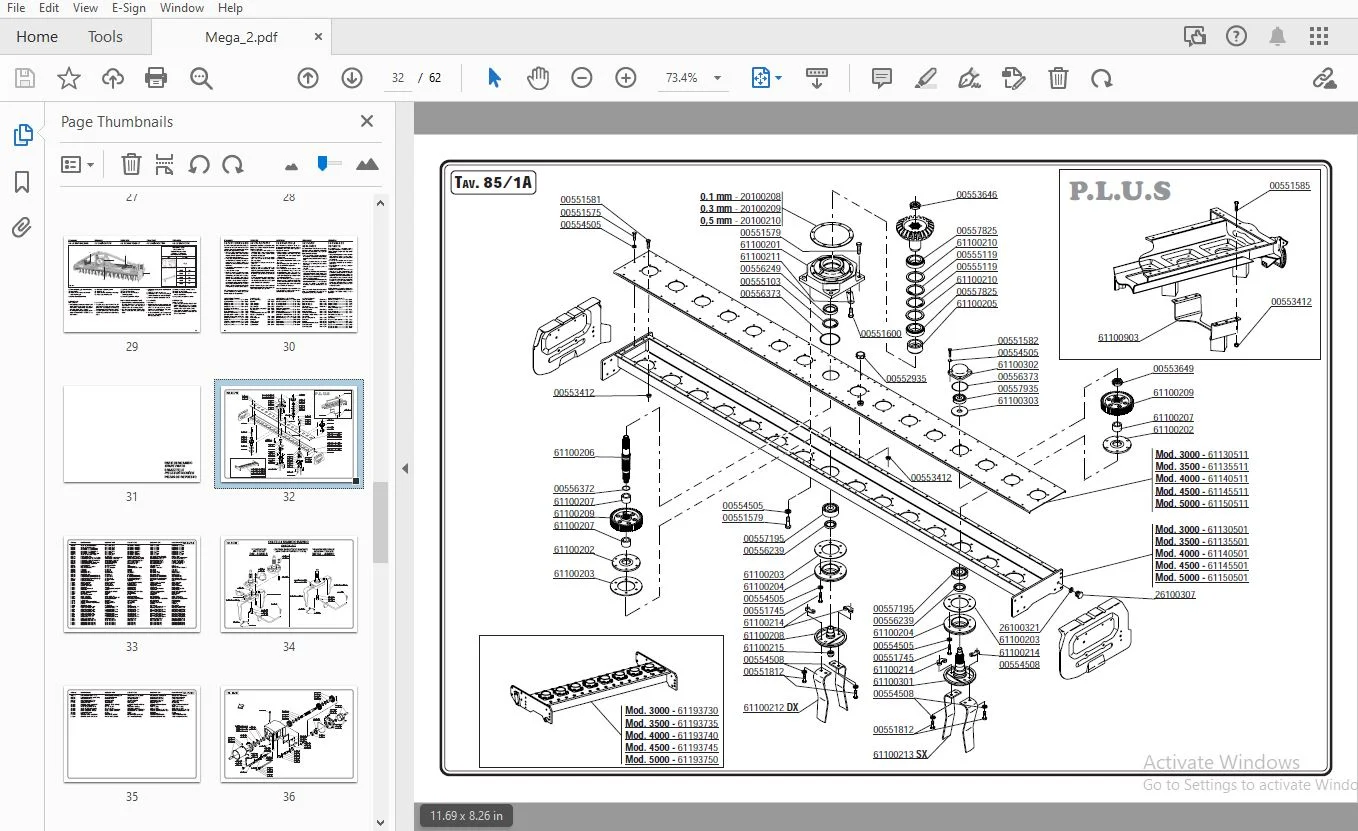Bookmark this file with the star icon
Screen dimensions: 1358x831
pos(69,78)
